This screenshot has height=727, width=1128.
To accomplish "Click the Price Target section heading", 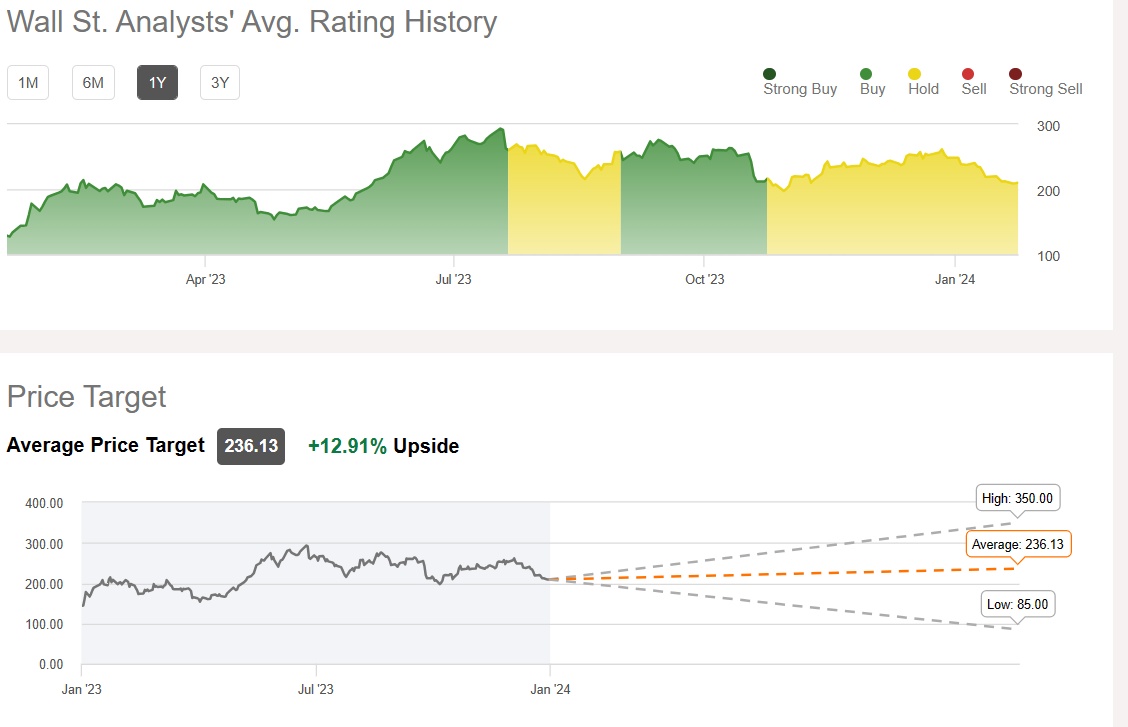I will (87, 397).
